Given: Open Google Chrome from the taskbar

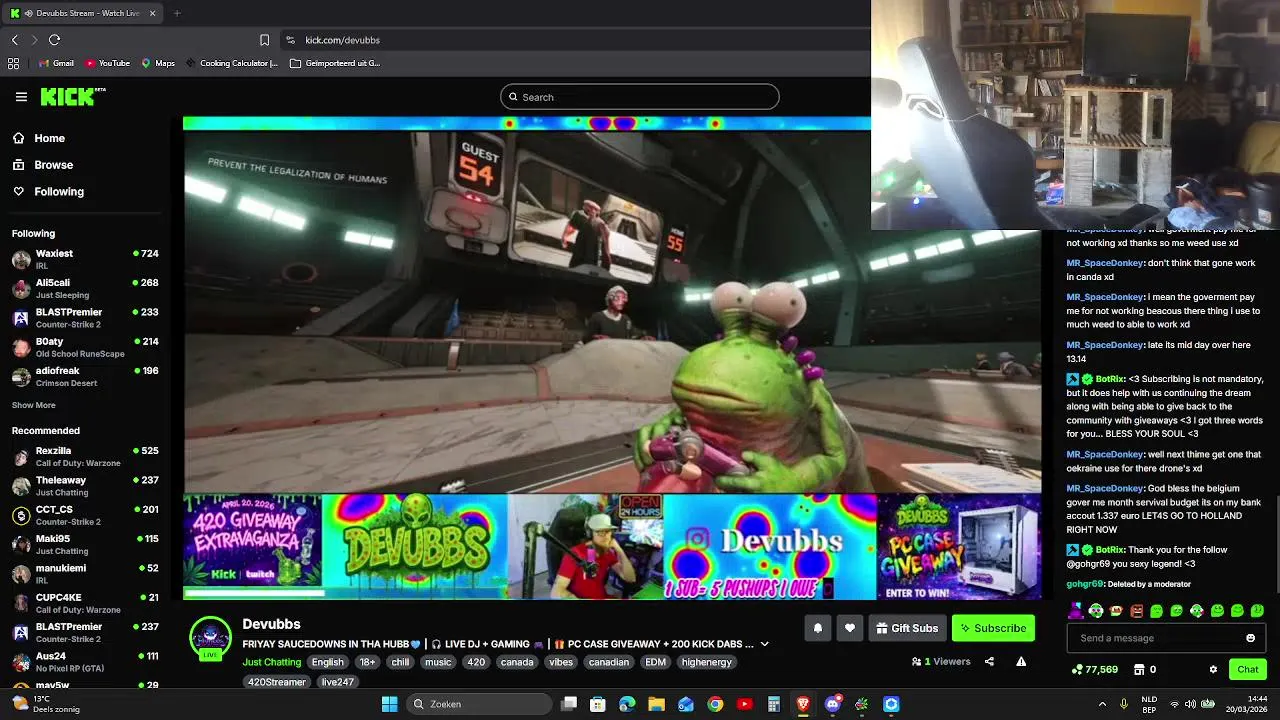Looking at the screenshot, I should click(715, 704).
